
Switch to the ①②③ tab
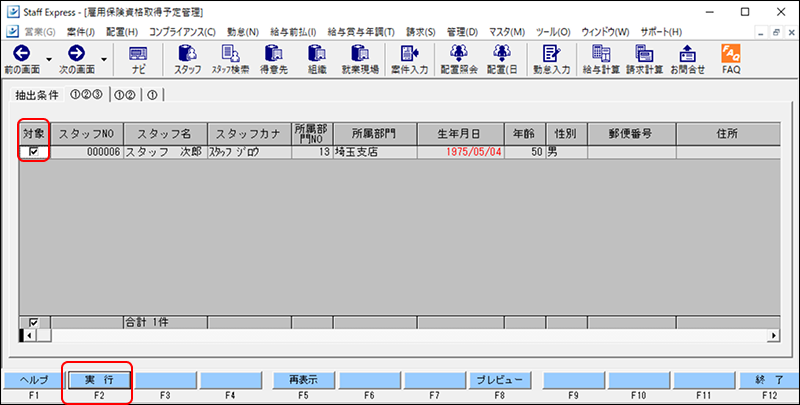[x=86, y=95]
